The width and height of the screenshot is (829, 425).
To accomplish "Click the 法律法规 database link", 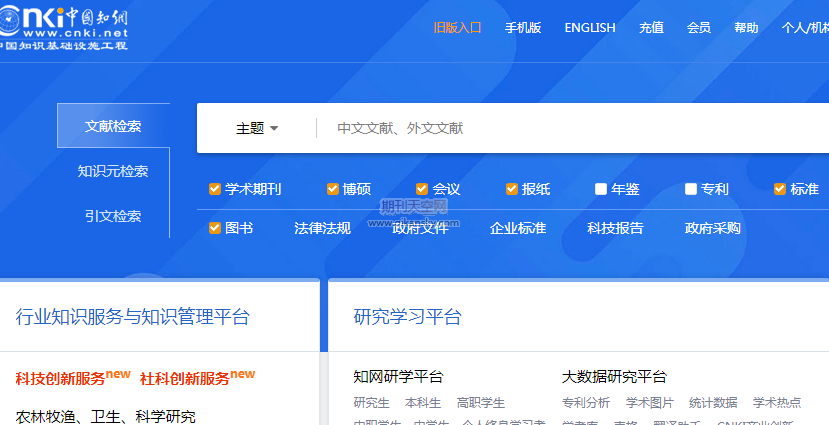I will 322,228.
